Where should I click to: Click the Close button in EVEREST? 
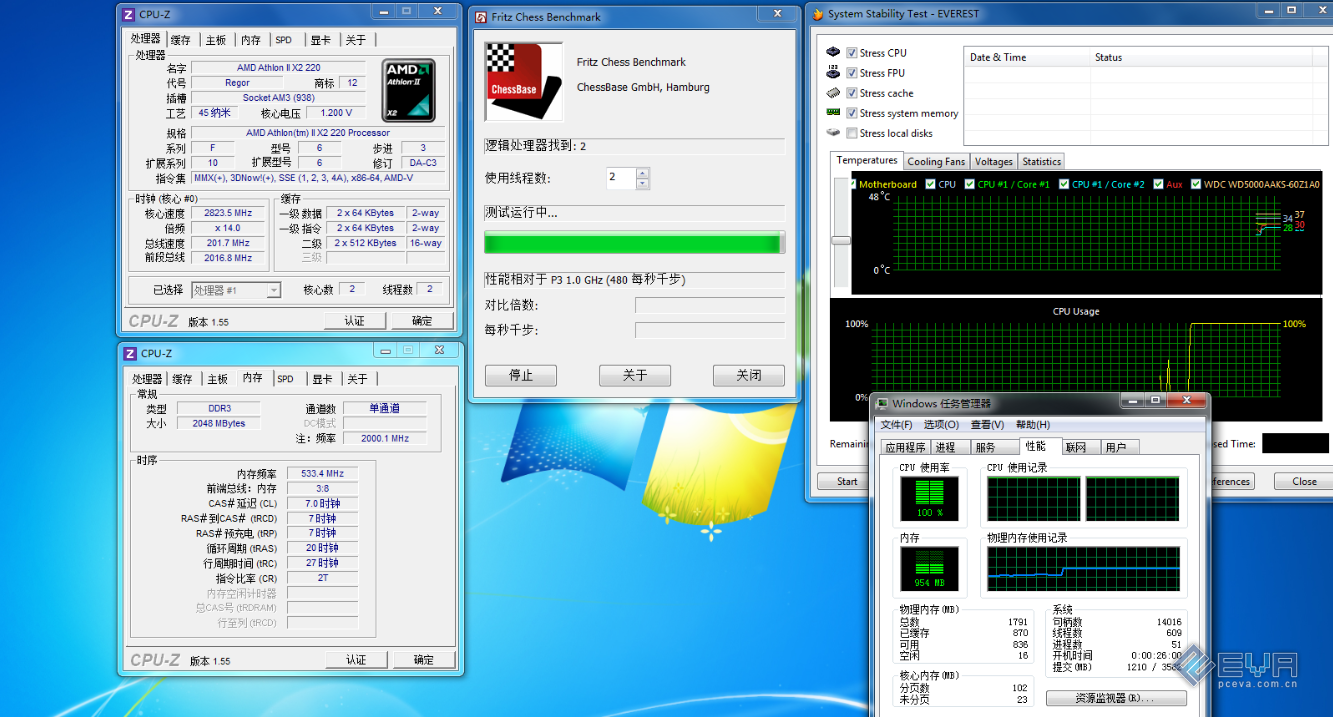click(x=1304, y=481)
